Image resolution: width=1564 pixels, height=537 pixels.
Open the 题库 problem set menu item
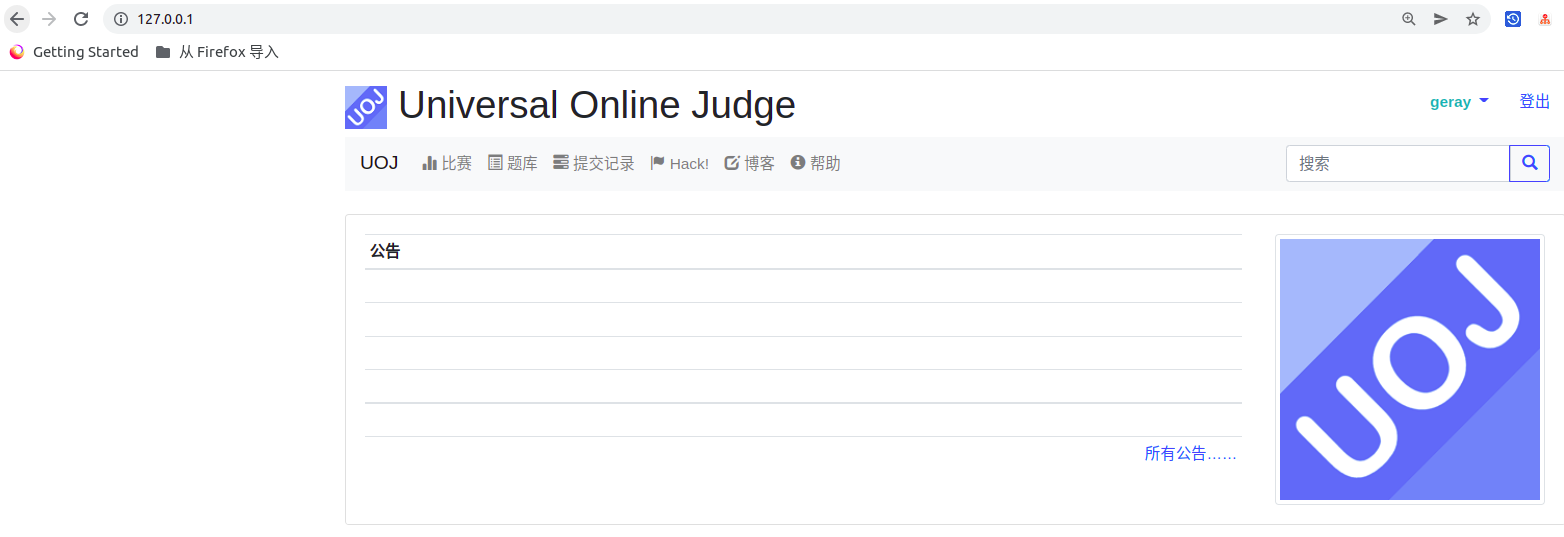[x=512, y=163]
